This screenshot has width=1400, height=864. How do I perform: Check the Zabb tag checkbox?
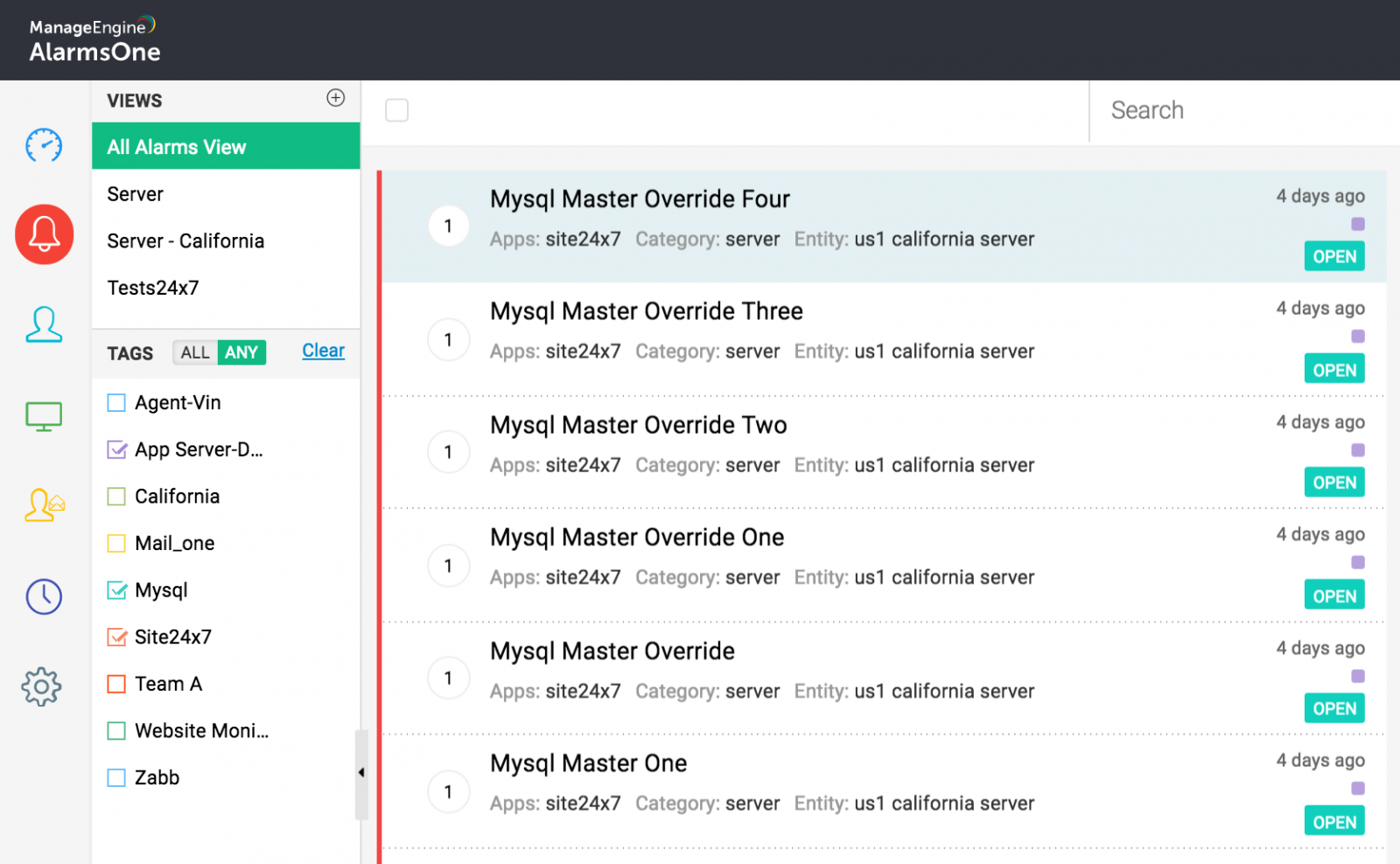116,777
